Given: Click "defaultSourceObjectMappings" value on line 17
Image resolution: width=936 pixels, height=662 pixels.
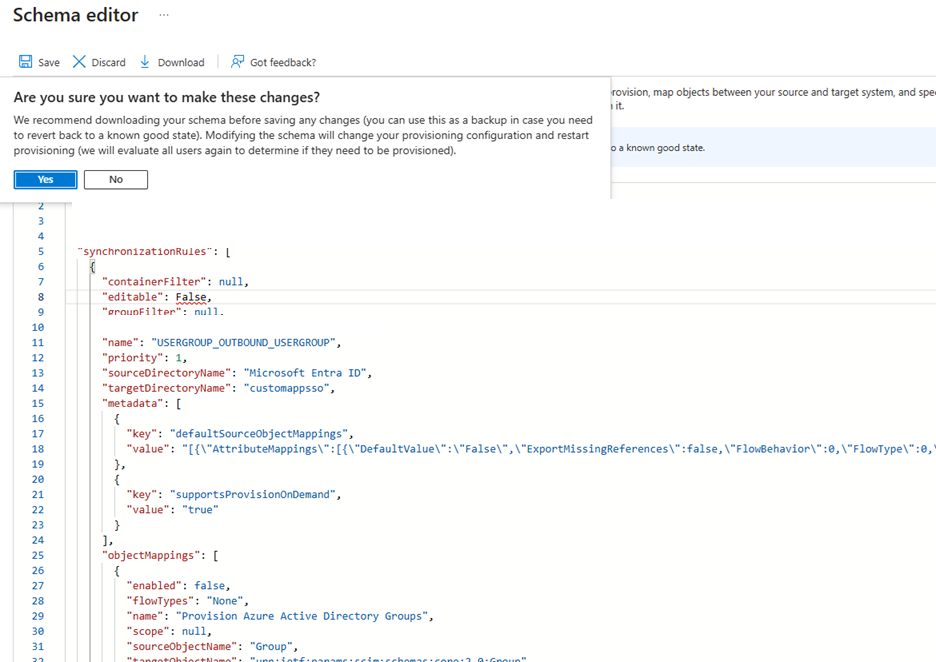Looking at the screenshot, I should coord(258,434).
